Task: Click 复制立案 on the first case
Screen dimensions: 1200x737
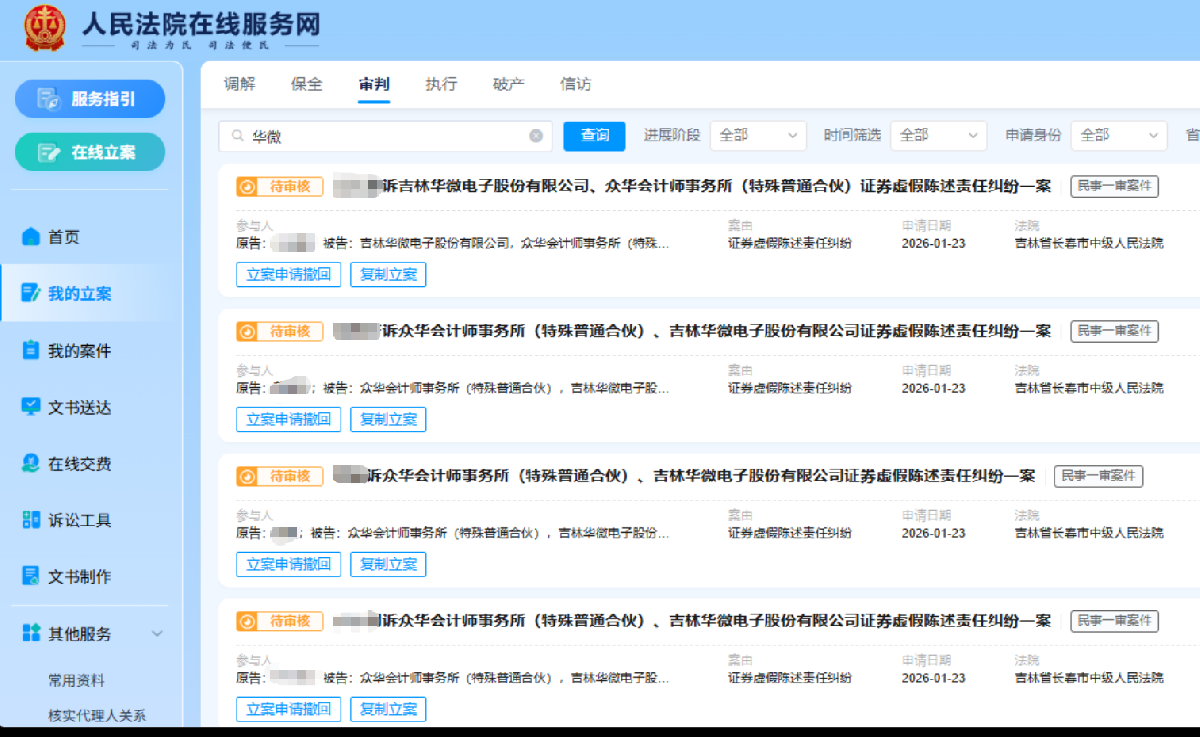Action: 387,274
